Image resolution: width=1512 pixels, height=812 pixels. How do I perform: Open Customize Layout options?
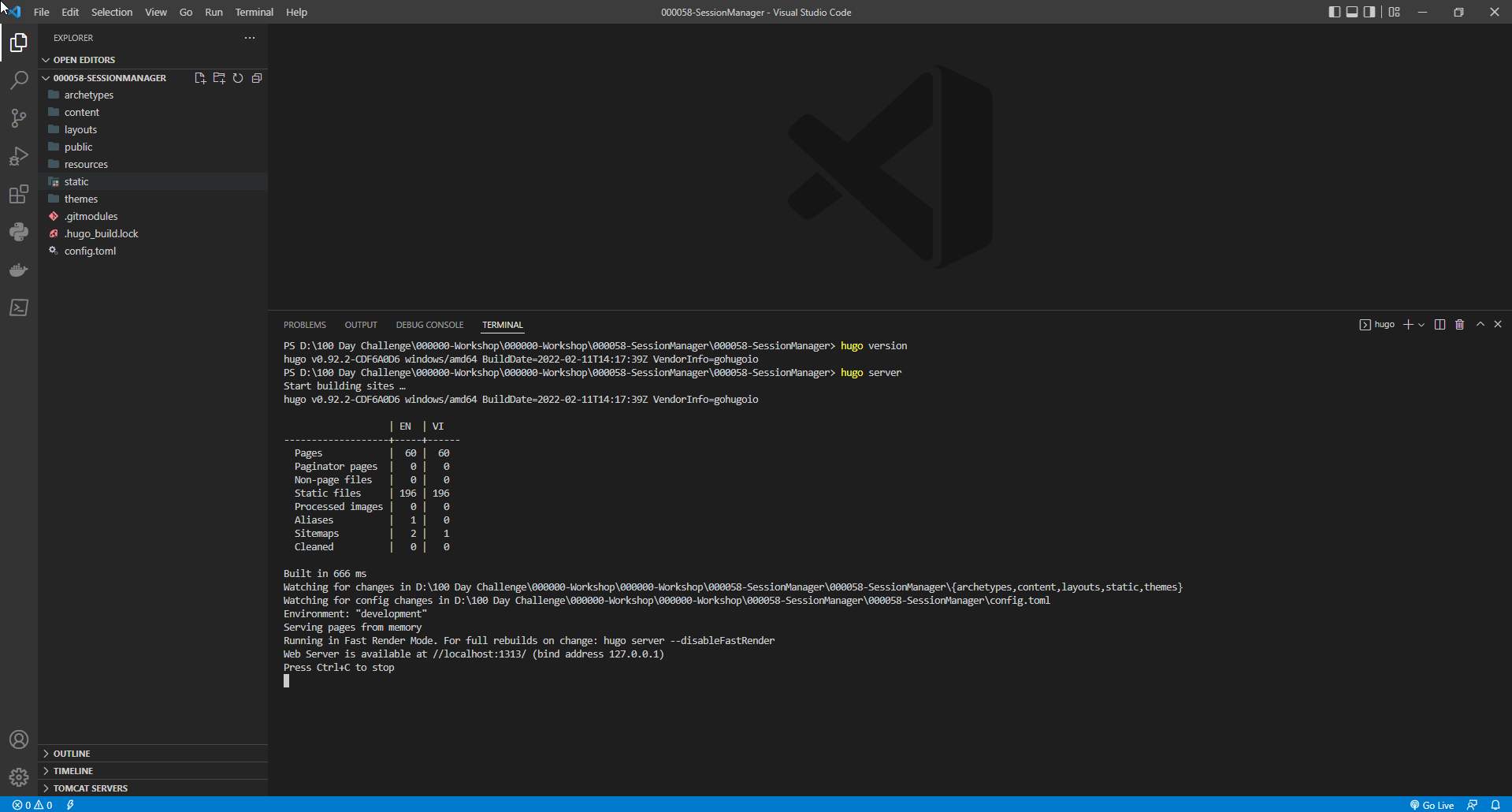[x=1395, y=12]
